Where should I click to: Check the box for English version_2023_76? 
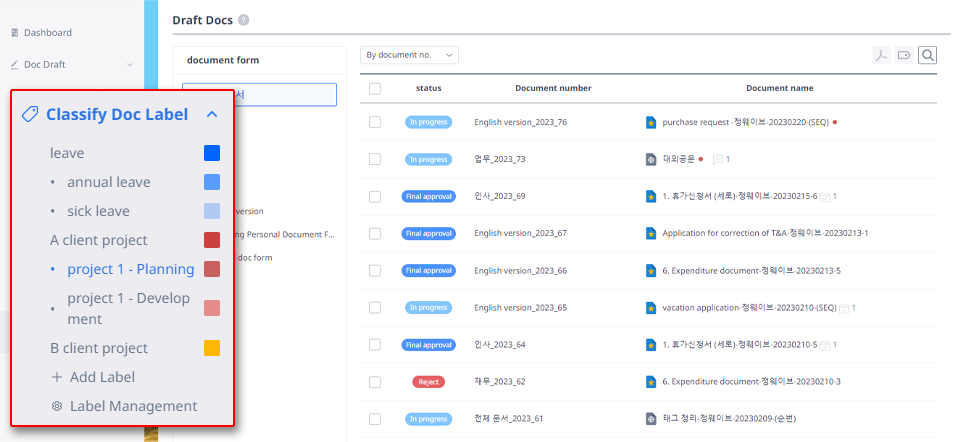[x=375, y=122]
